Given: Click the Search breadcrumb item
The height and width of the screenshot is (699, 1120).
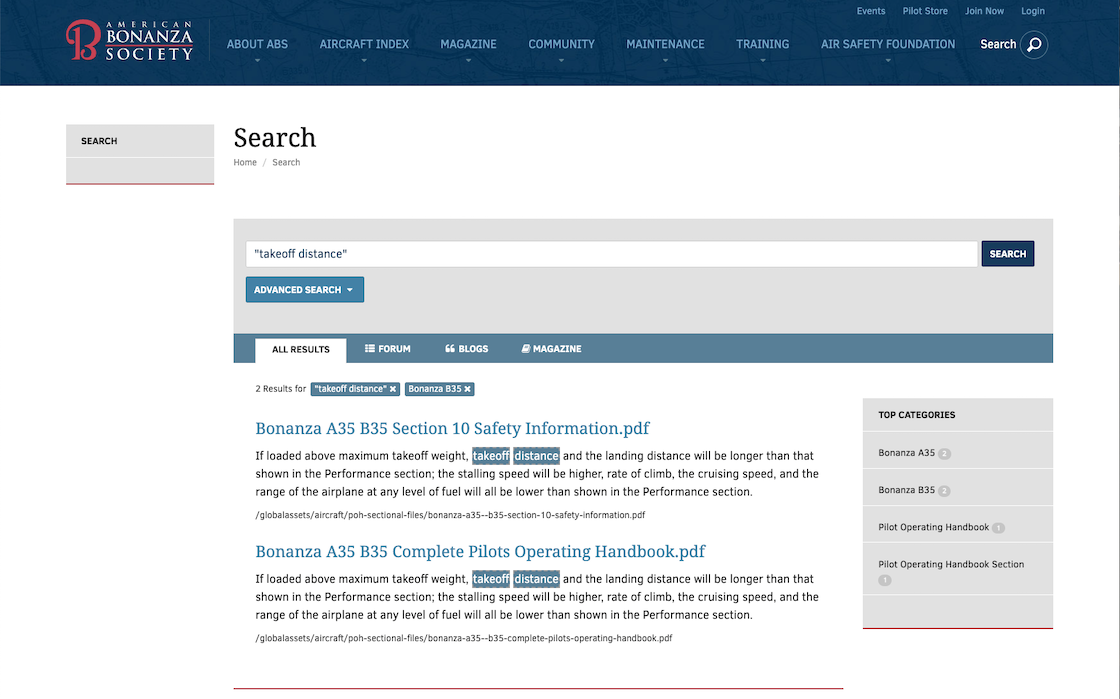Looking at the screenshot, I should click(286, 163).
